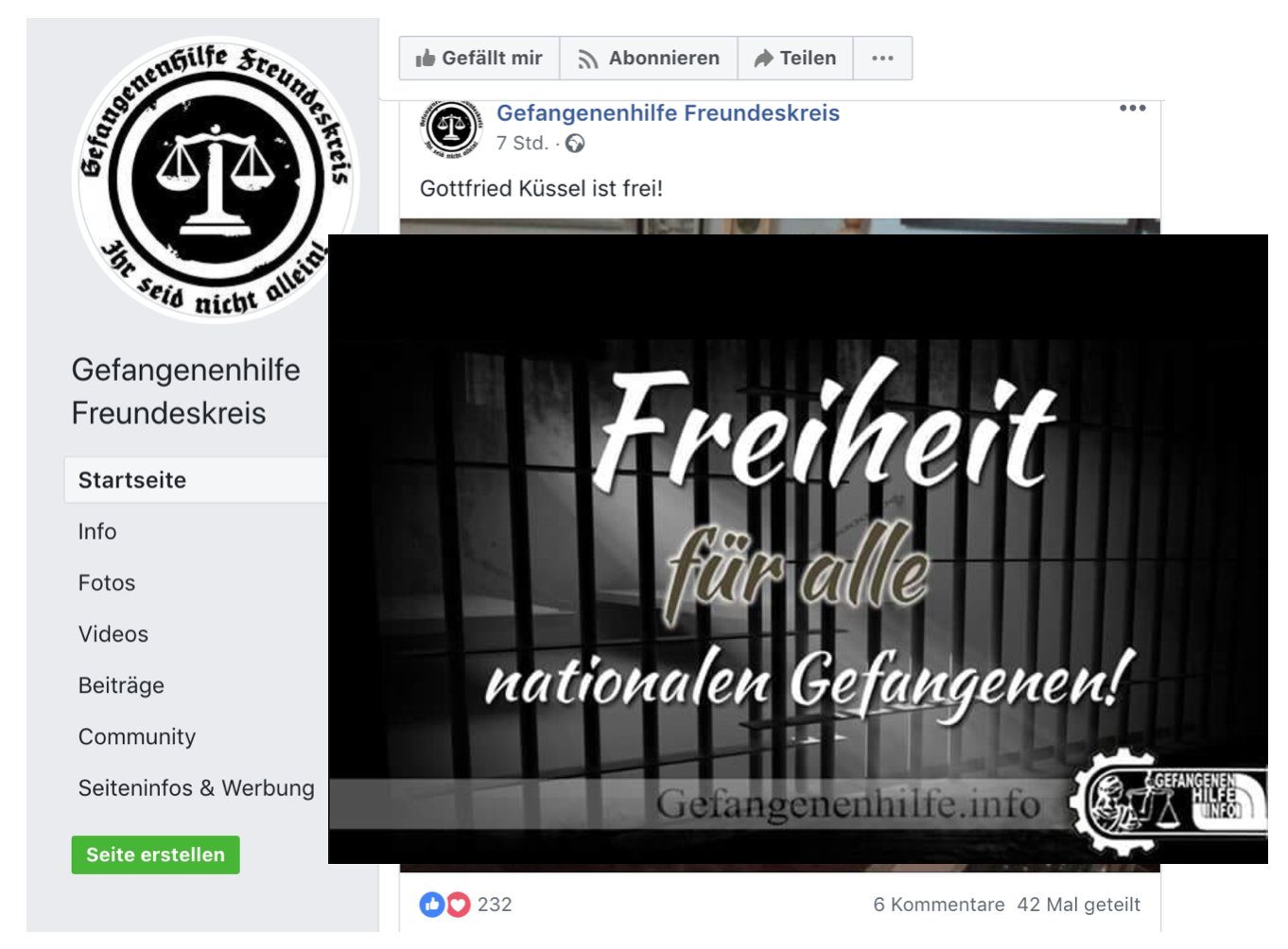
Task: Click the blue like reaction icon
Action: pyautogui.click(x=432, y=905)
